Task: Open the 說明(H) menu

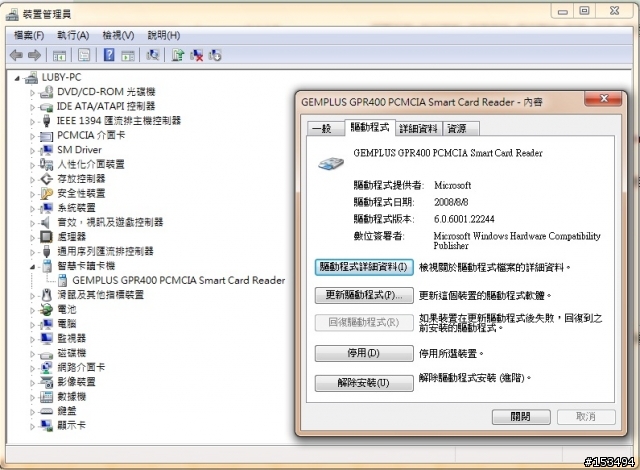Action: (x=164, y=35)
